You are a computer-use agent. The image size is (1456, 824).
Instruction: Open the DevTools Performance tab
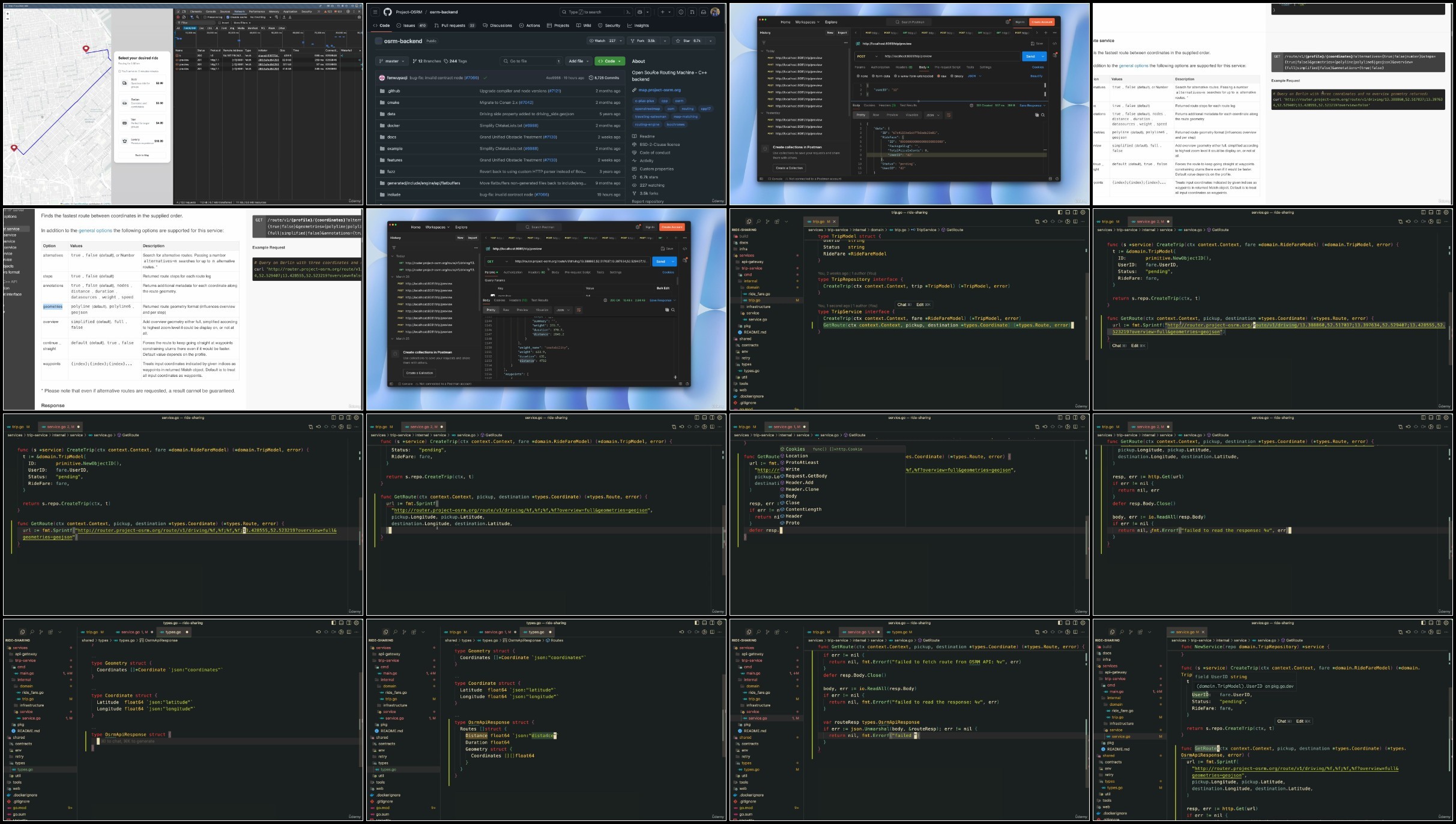(x=257, y=11)
